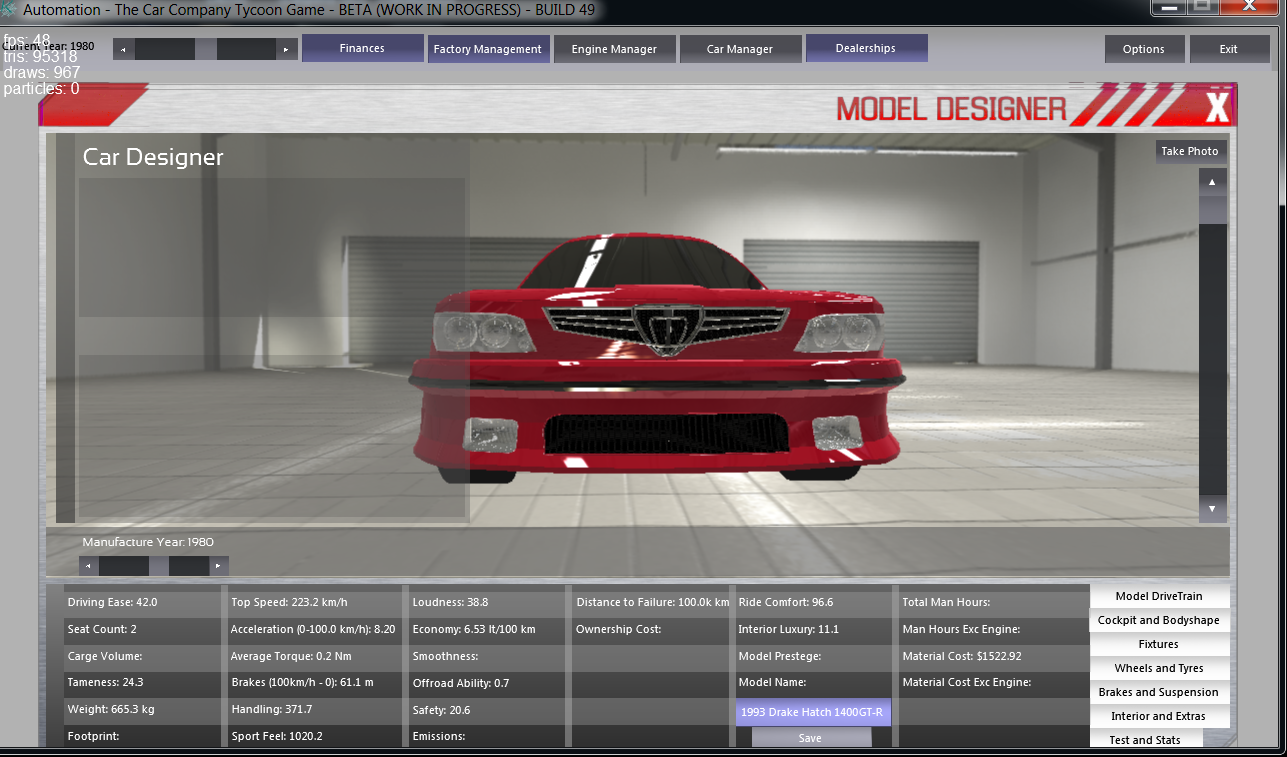Click the Man Hours Exc Engine label
This screenshot has width=1287, height=757.
click(961, 630)
